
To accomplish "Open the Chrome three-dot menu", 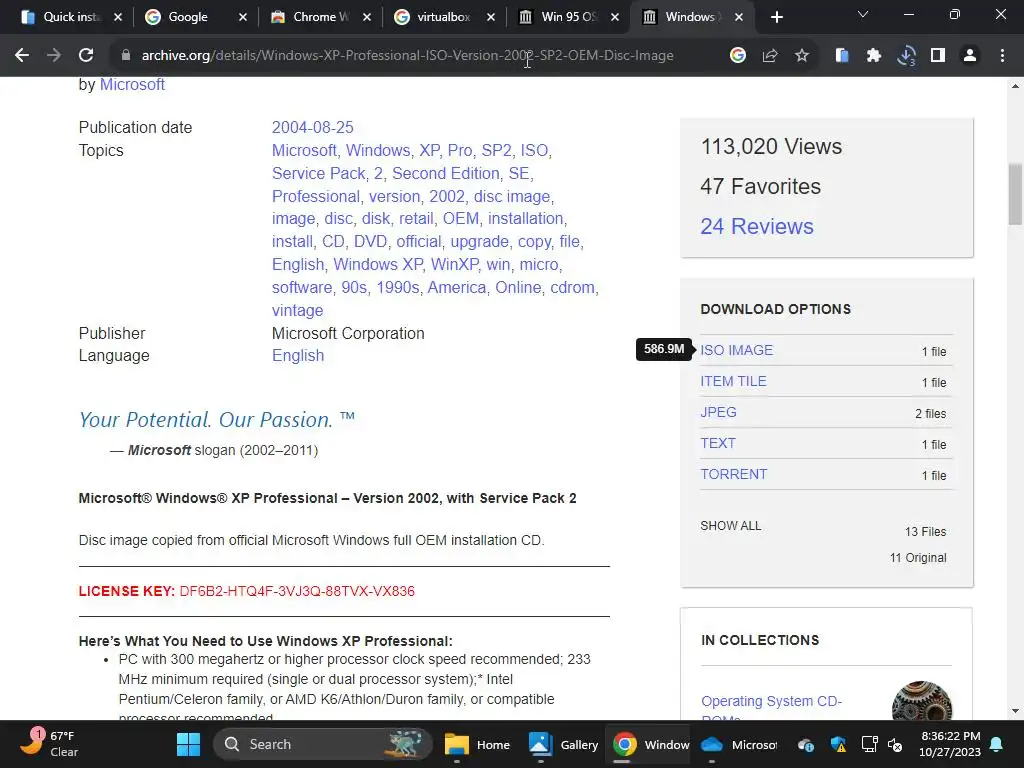I will point(1002,56).
